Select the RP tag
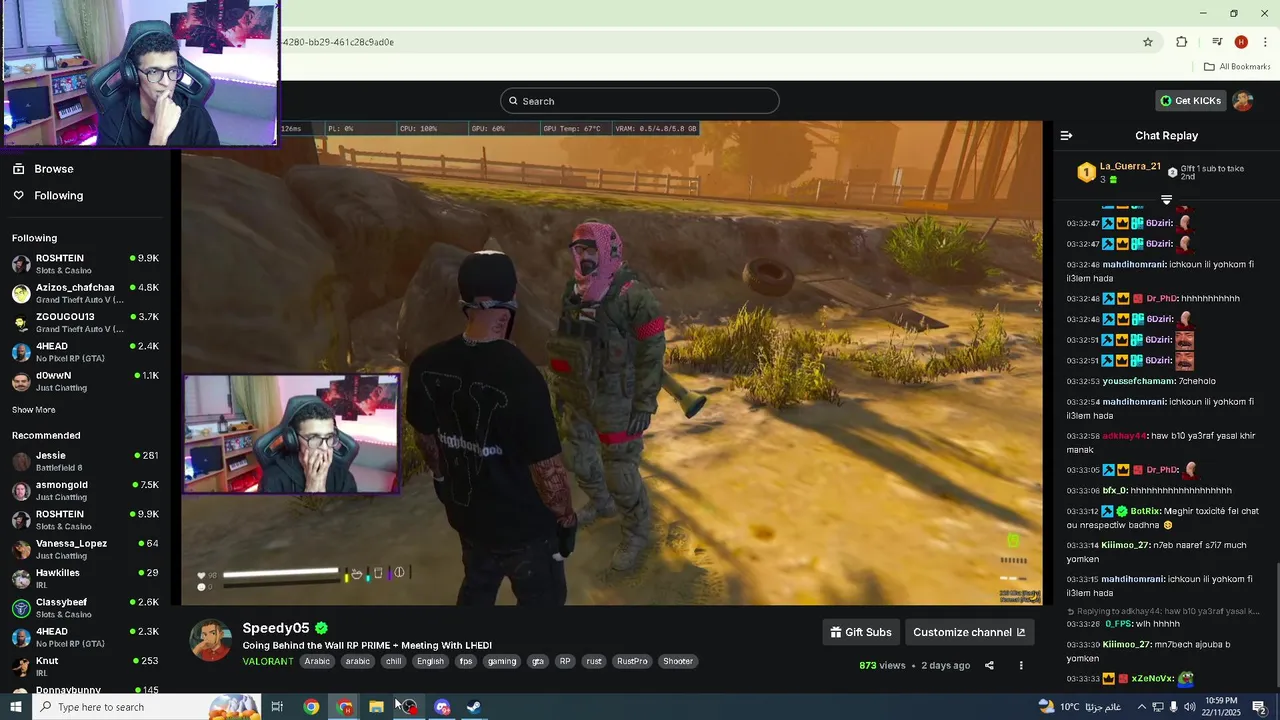The width and height of the screenshot is (1280, 720). pyautogui.click(x=565, y=661)
